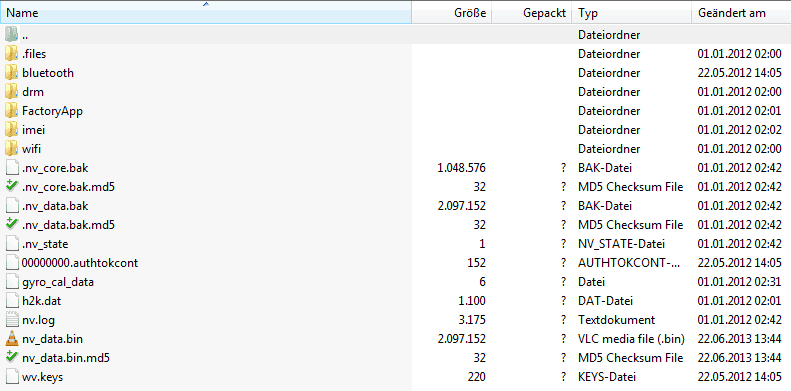Click the .nv_core.bak file icon
791x391 pixels.
(11, 168)
